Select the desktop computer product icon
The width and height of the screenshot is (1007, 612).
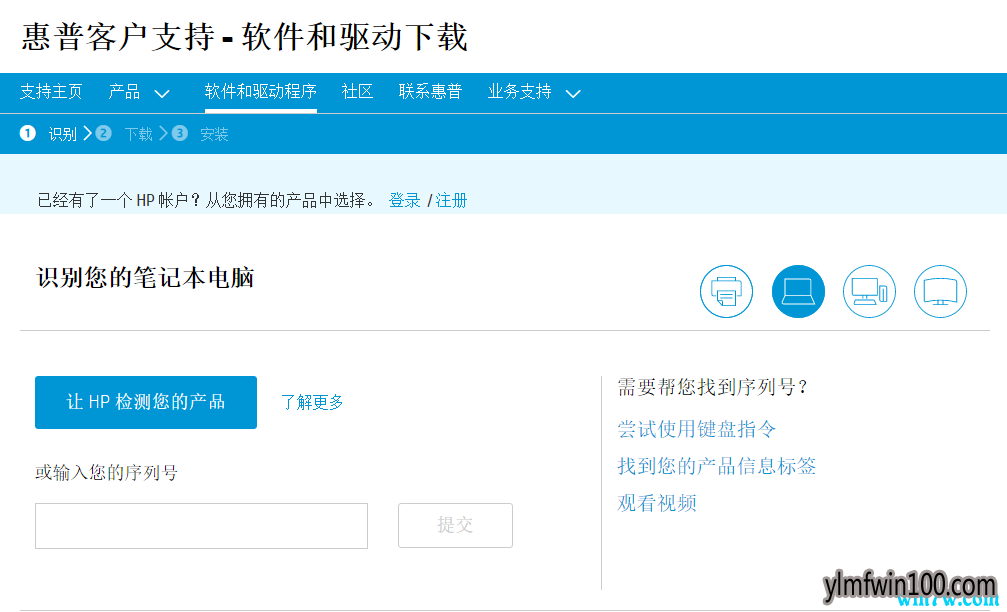869,292
